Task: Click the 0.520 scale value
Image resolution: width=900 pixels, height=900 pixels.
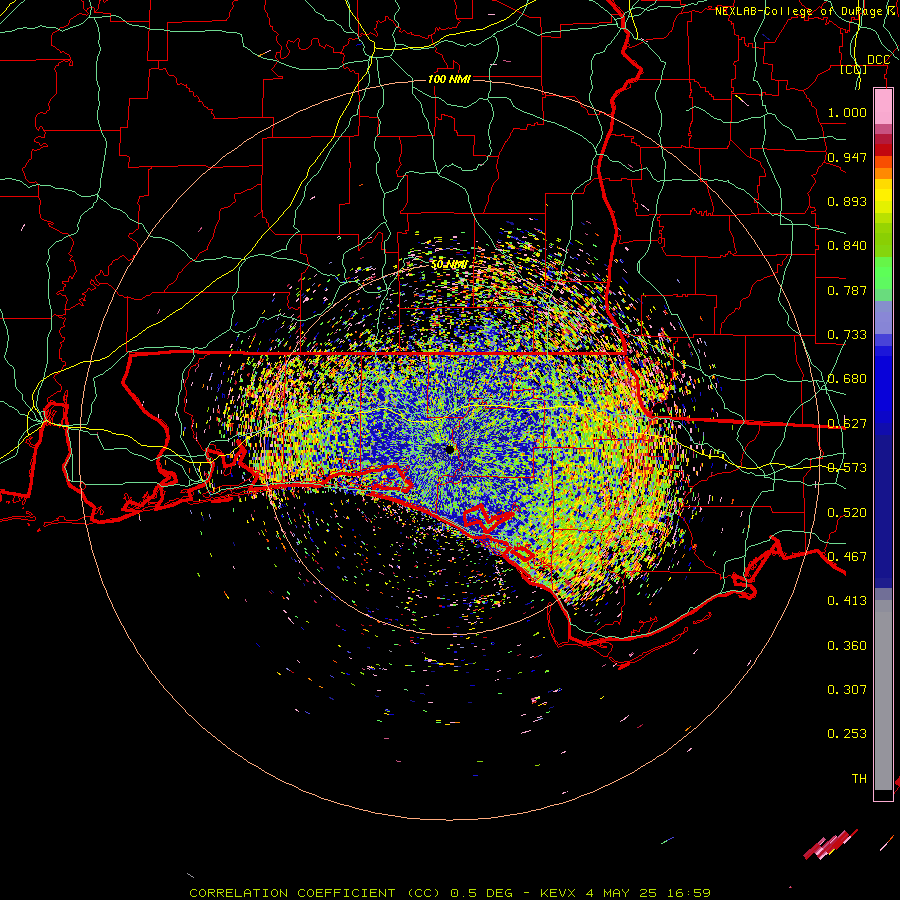Action: click(847, 513)
